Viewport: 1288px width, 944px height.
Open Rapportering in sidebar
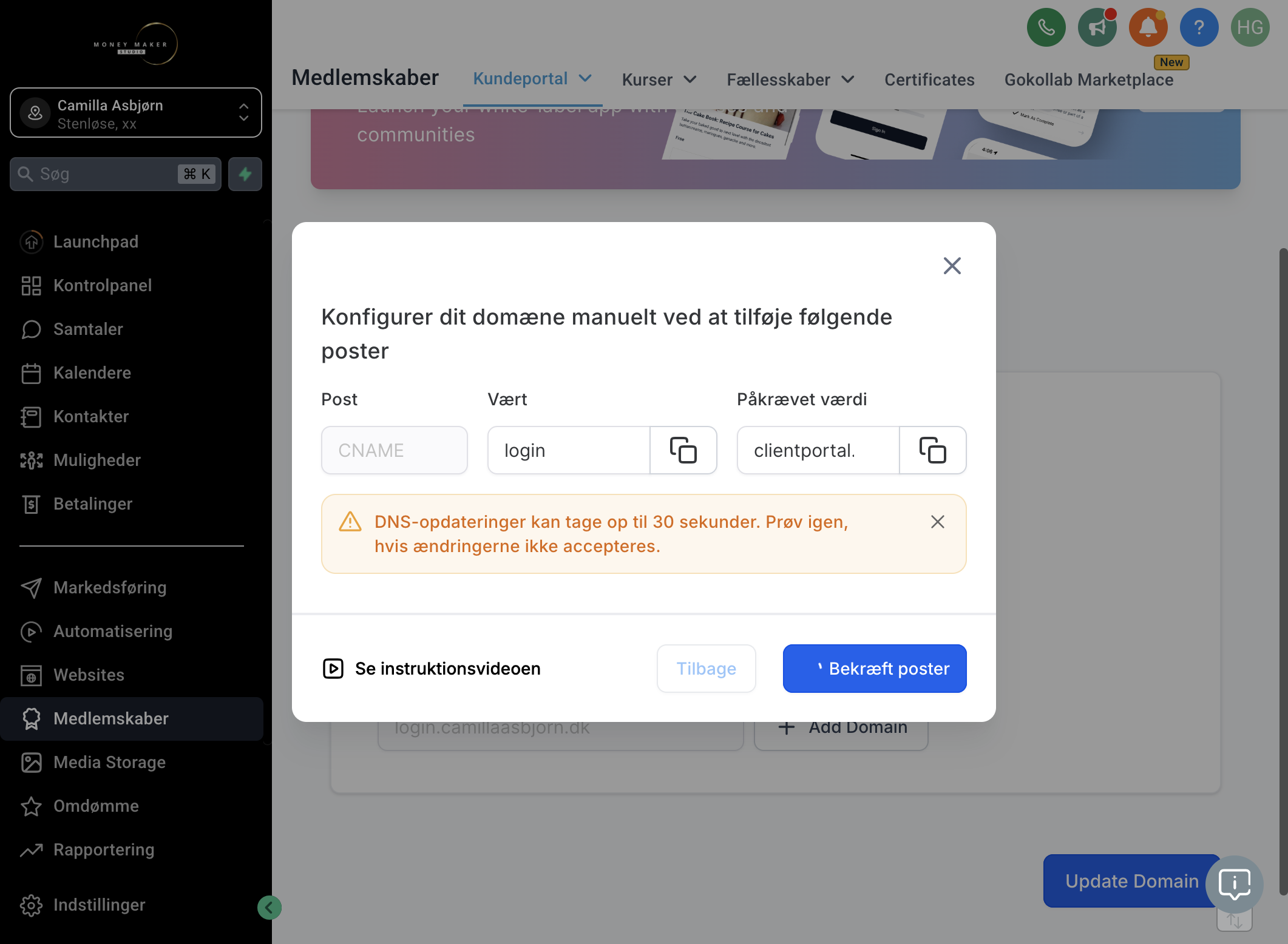pyautogui.click(x=132, y=849)
